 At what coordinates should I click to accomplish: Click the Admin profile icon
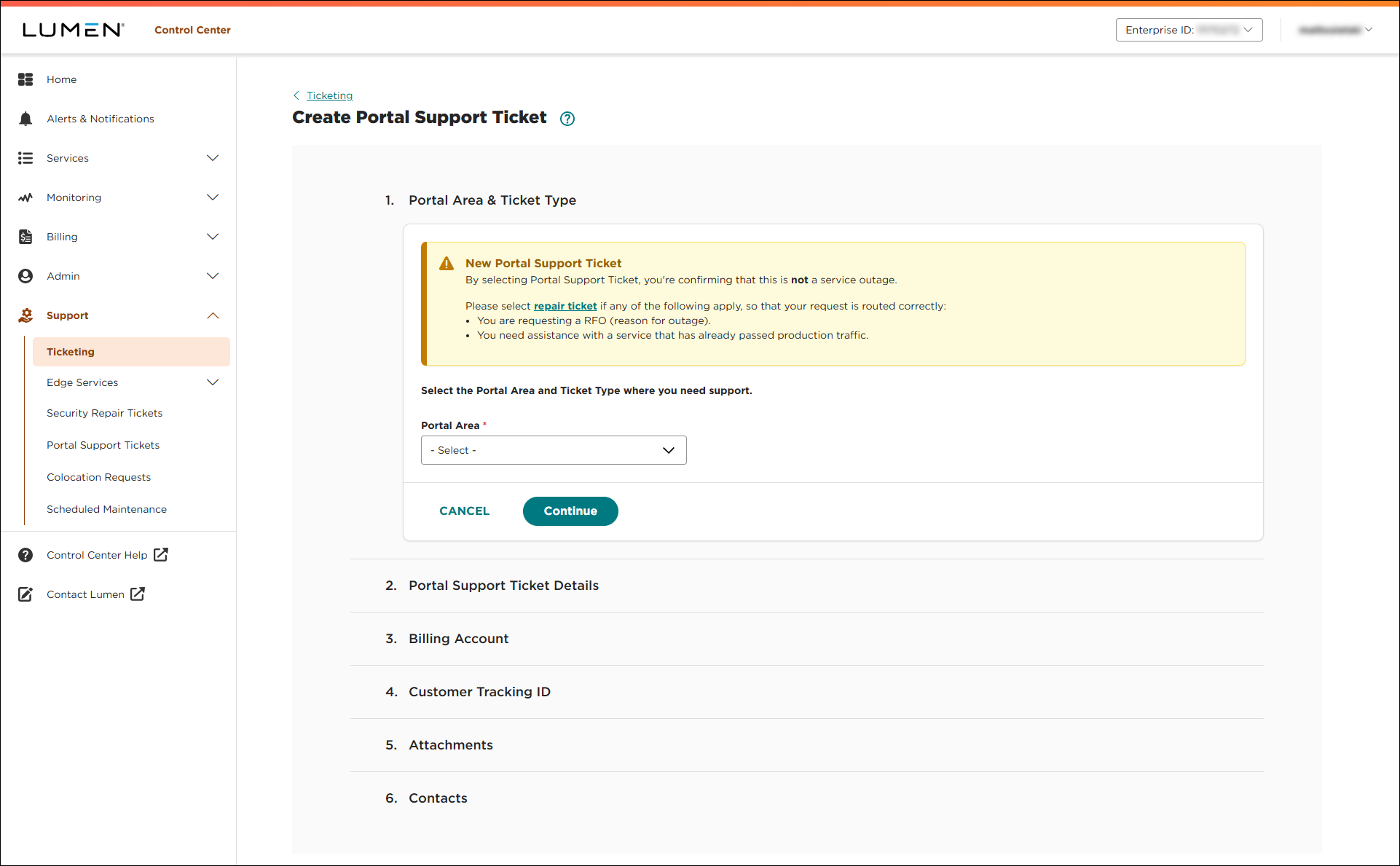(25, 276)
